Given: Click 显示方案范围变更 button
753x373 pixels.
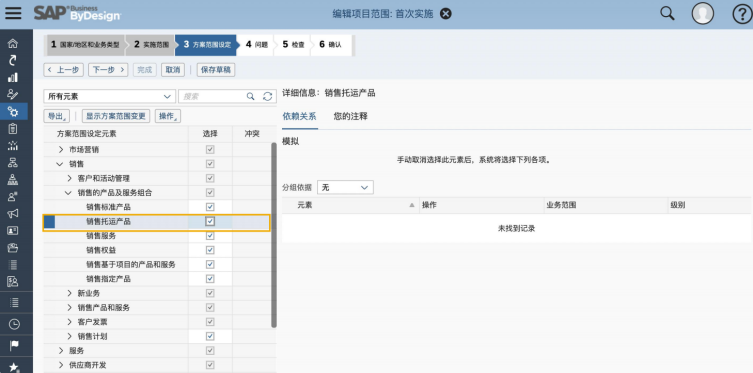Looking at the screenshot, I should (116, 116).
